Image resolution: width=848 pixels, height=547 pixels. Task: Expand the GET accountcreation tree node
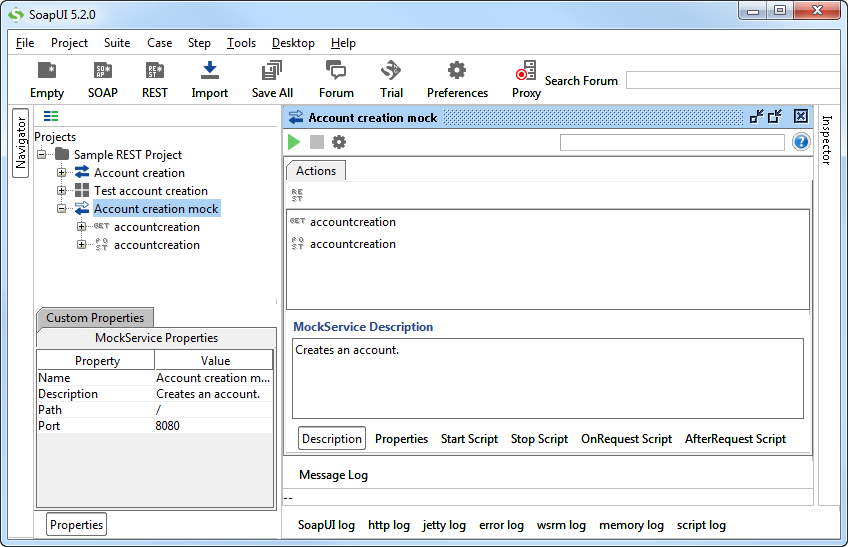coord(81,227)
